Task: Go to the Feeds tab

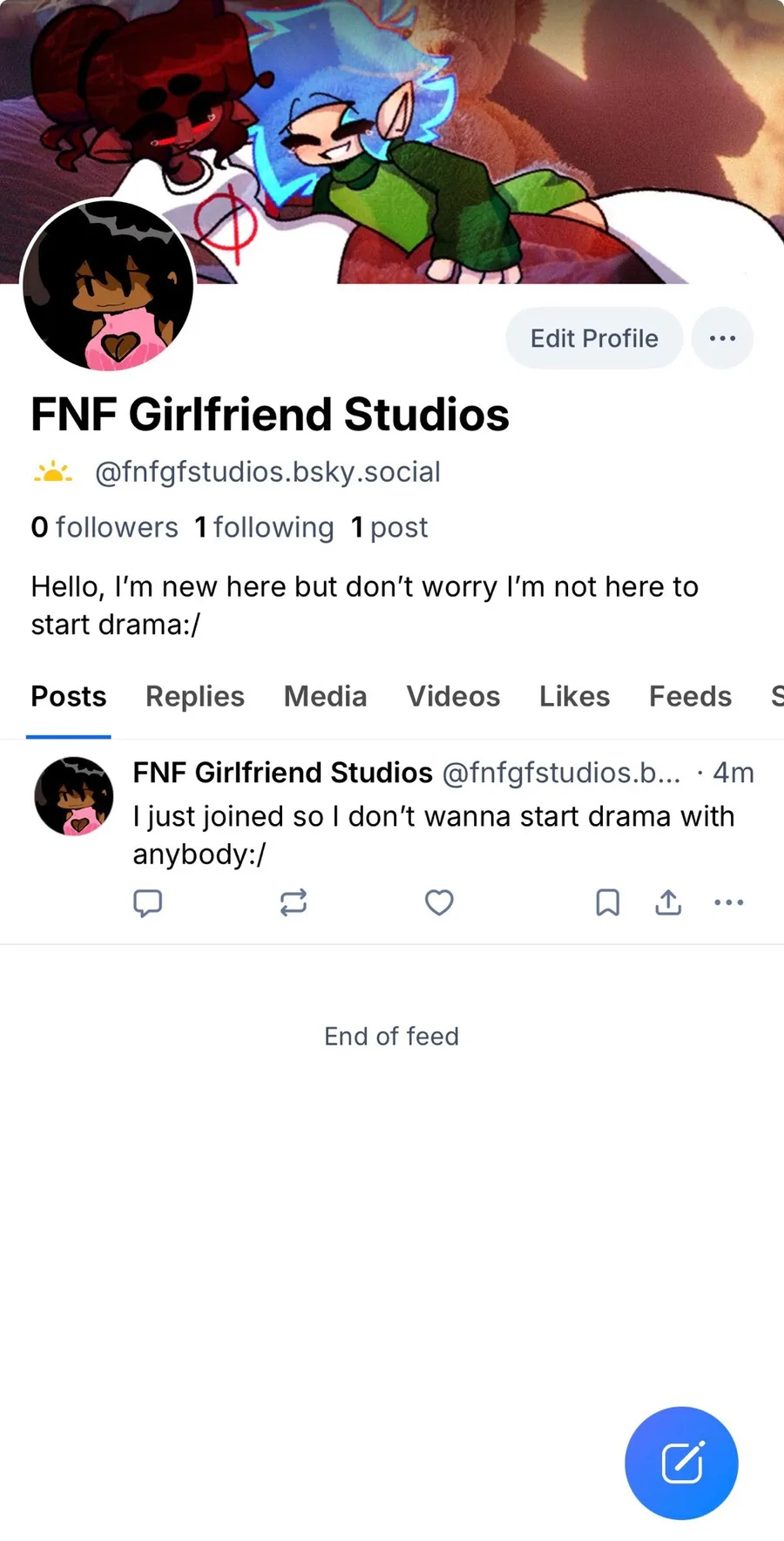Action: (x=690, y=696)
